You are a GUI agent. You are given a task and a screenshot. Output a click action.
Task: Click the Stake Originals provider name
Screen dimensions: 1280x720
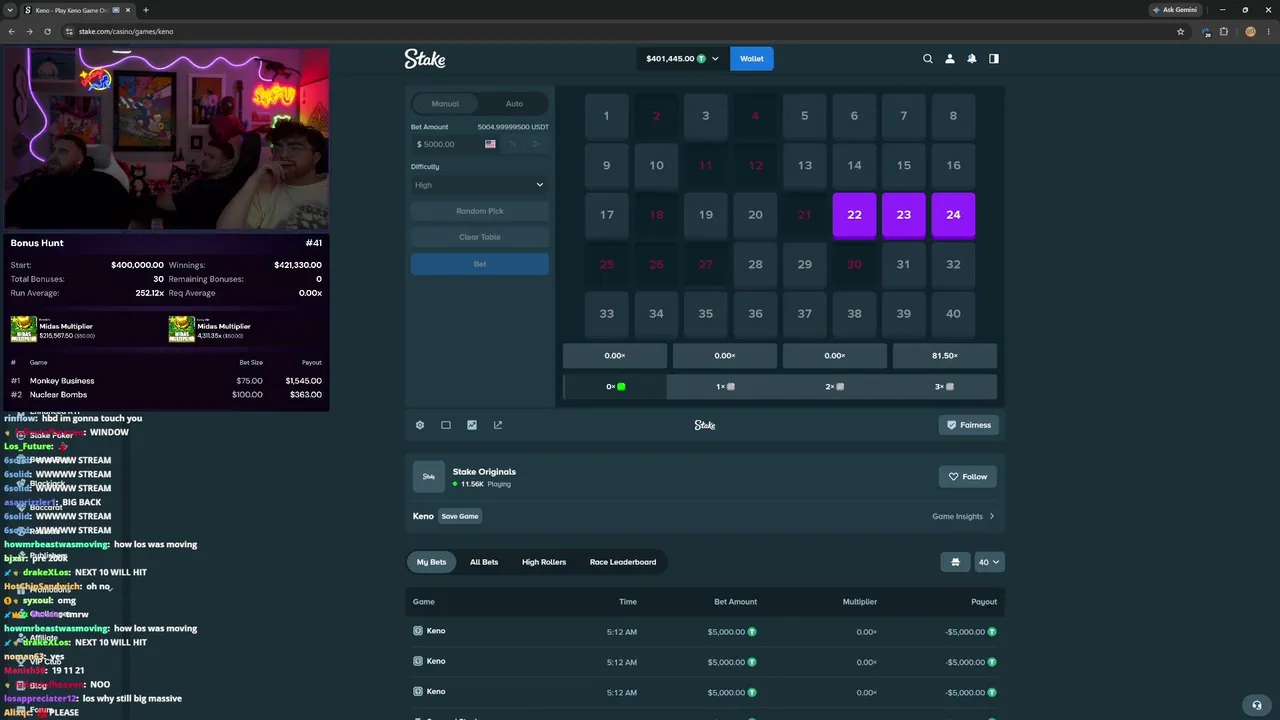(484, 472)
